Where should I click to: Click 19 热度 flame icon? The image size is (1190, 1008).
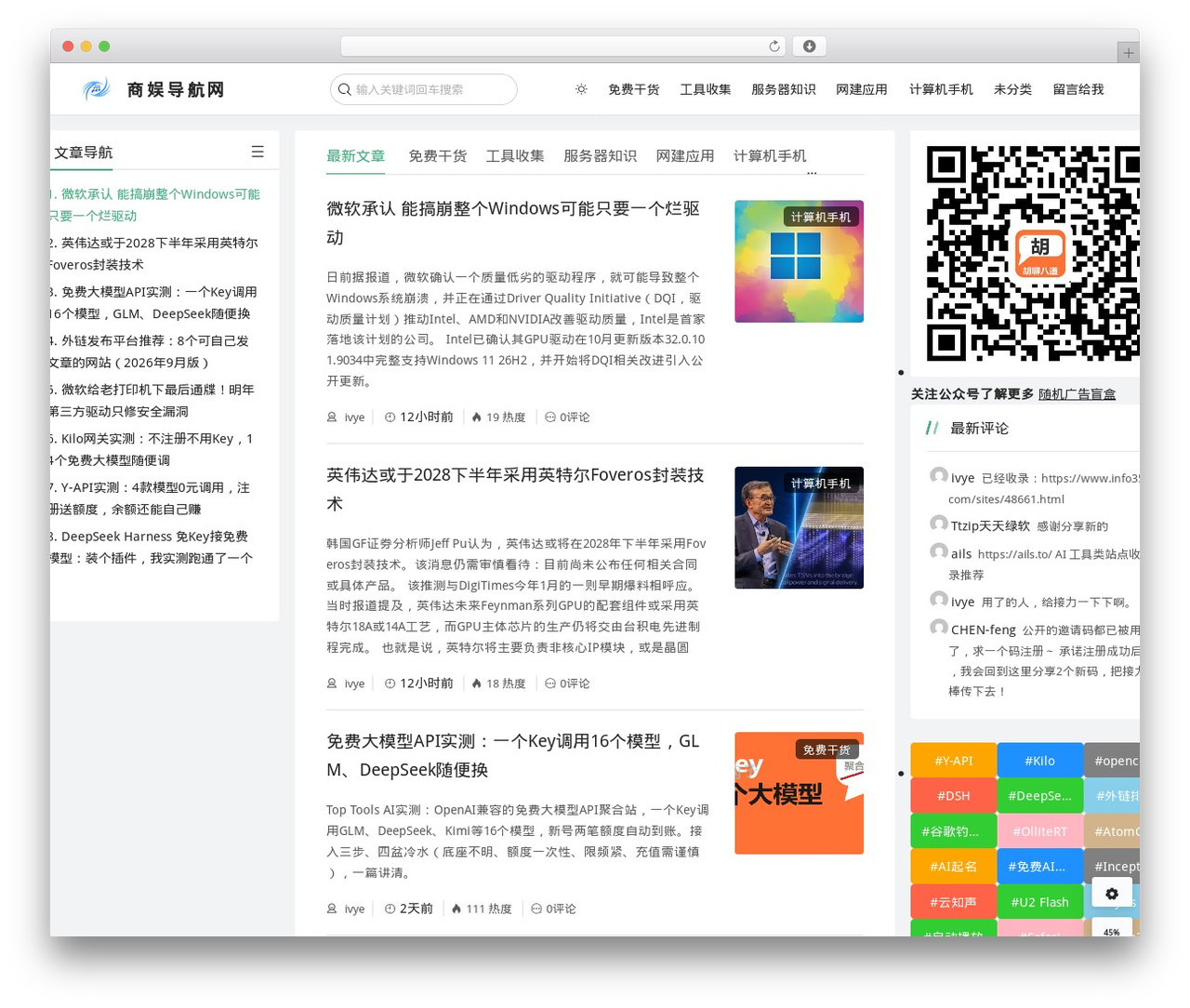coord(477,418)
